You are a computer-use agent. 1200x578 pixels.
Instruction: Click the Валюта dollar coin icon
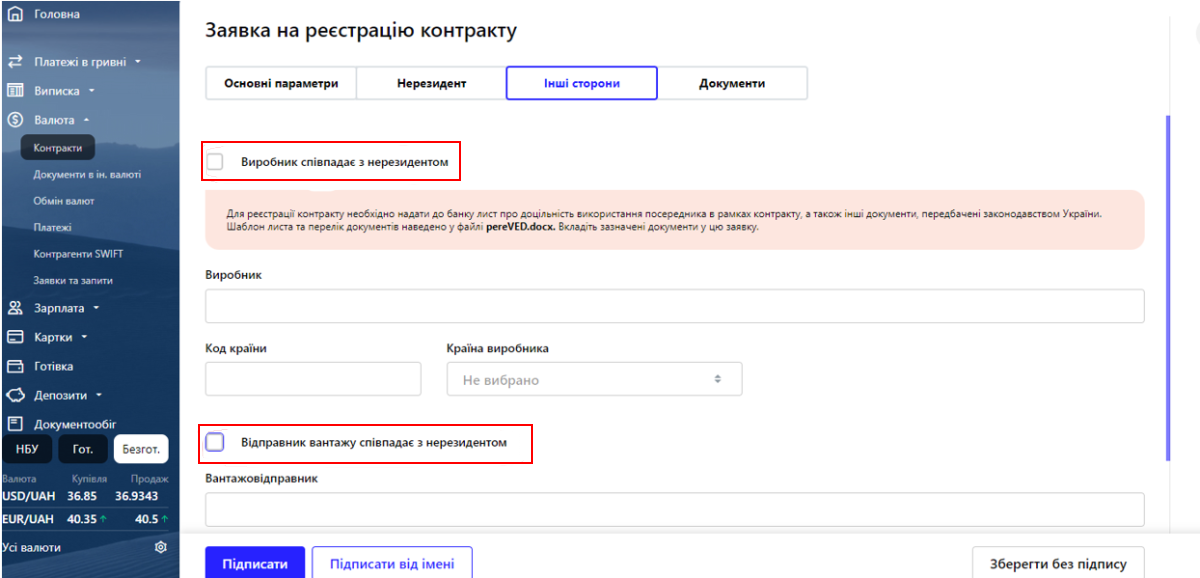[15, 120]
